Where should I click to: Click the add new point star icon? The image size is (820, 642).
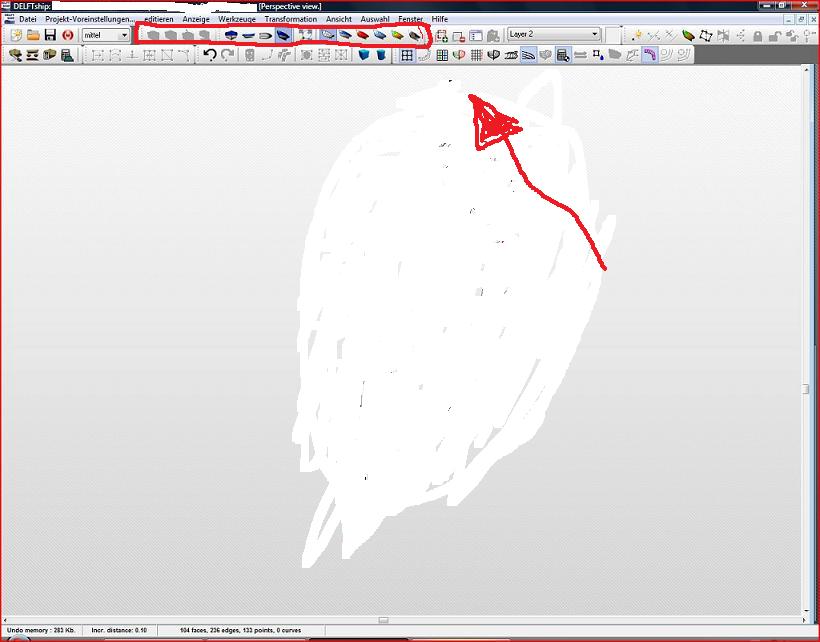pyautogui.click(x=636, y=35)
